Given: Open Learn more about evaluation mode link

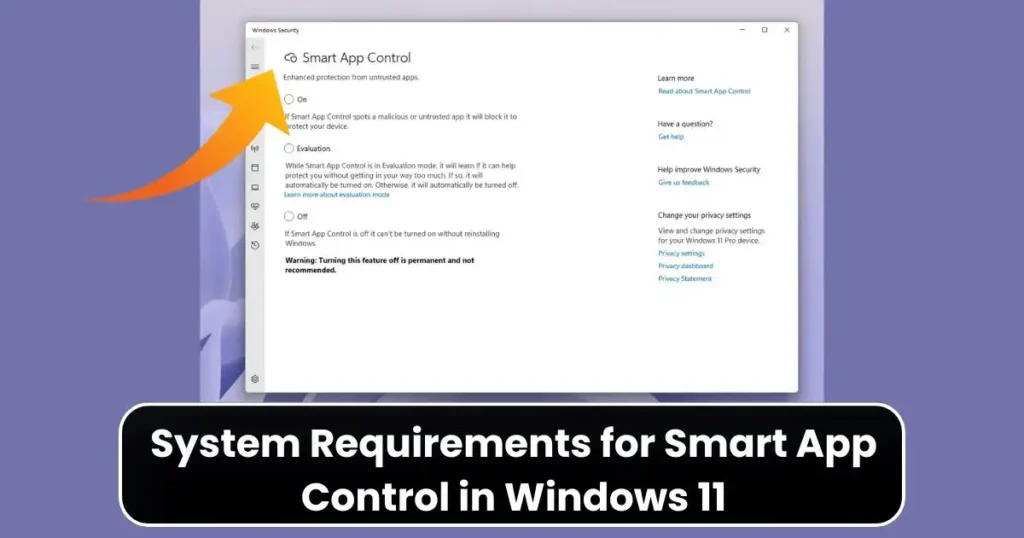Looking at the screenshot, I should 337,195.
